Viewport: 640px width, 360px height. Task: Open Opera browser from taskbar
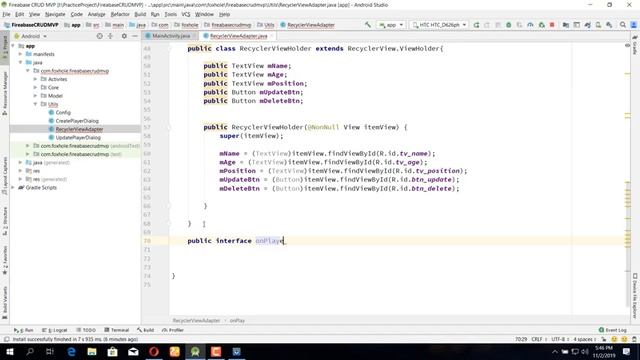coord(154,351)
